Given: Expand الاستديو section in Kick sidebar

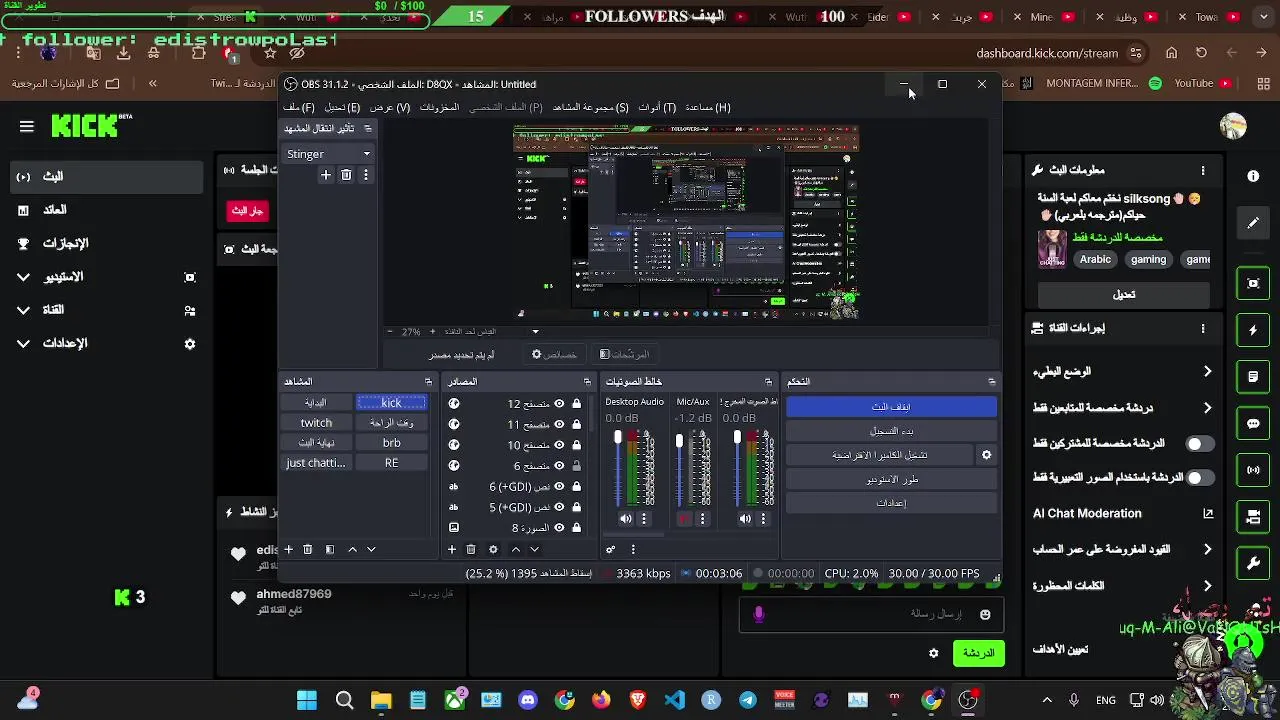Looking at the screenshot, I should [x=24, y=277].
